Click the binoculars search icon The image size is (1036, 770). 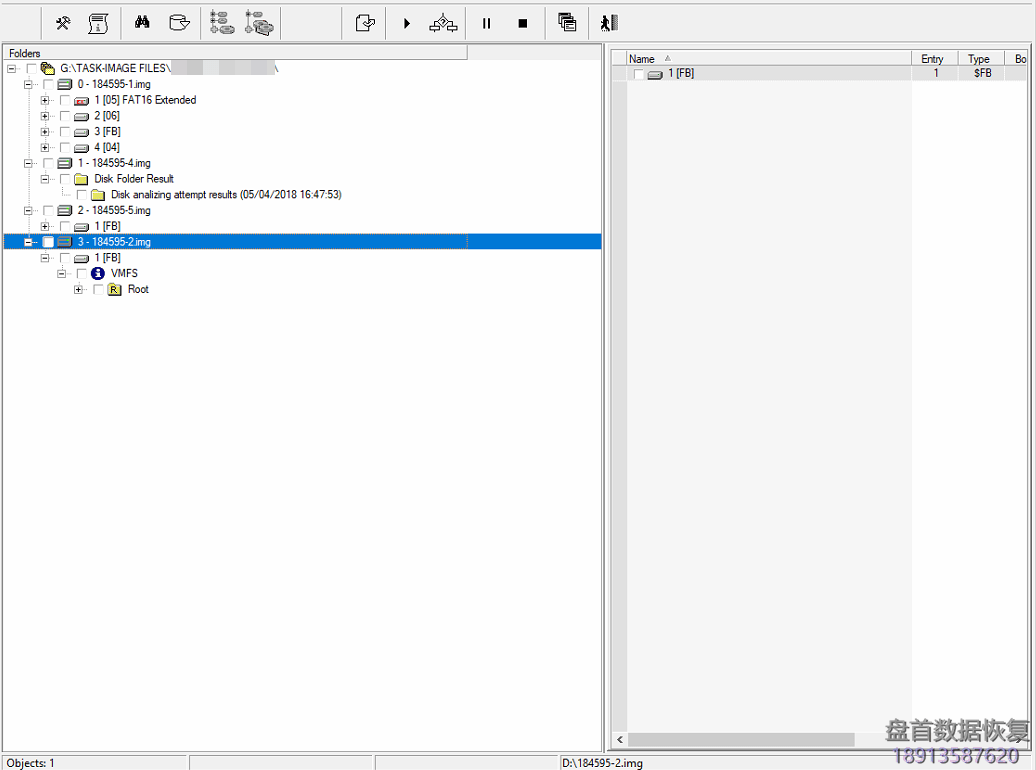(x=142, y=23)
